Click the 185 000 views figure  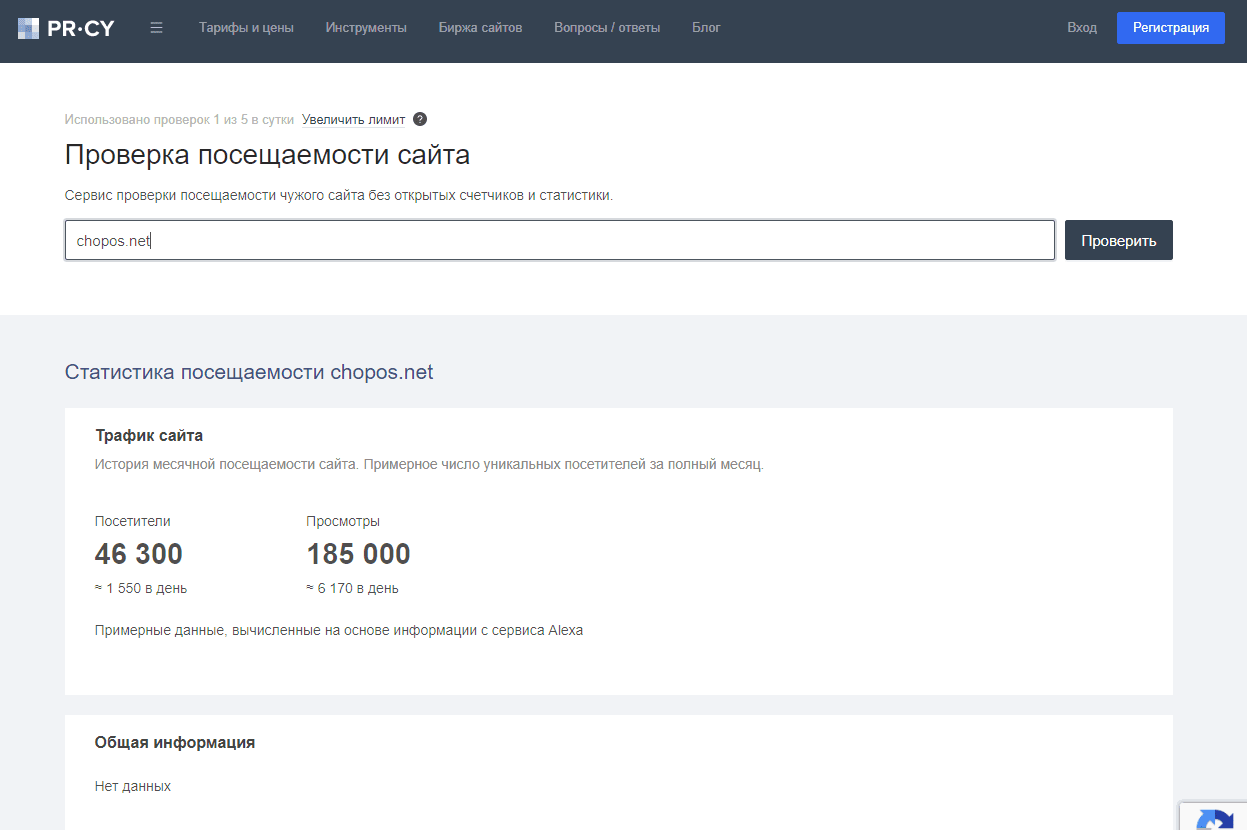click(x=358, y=553)
